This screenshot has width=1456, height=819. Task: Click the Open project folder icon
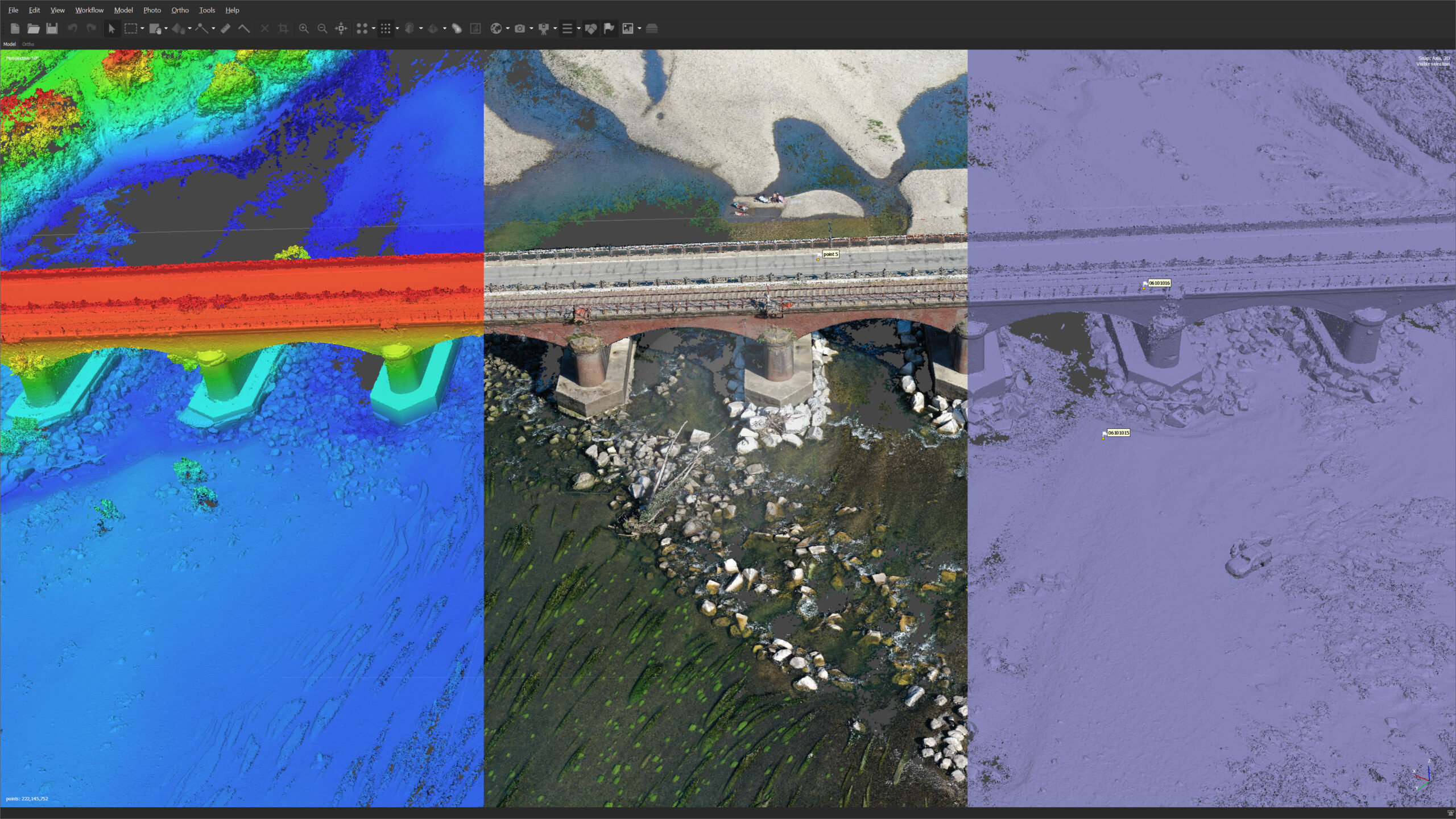33,28
